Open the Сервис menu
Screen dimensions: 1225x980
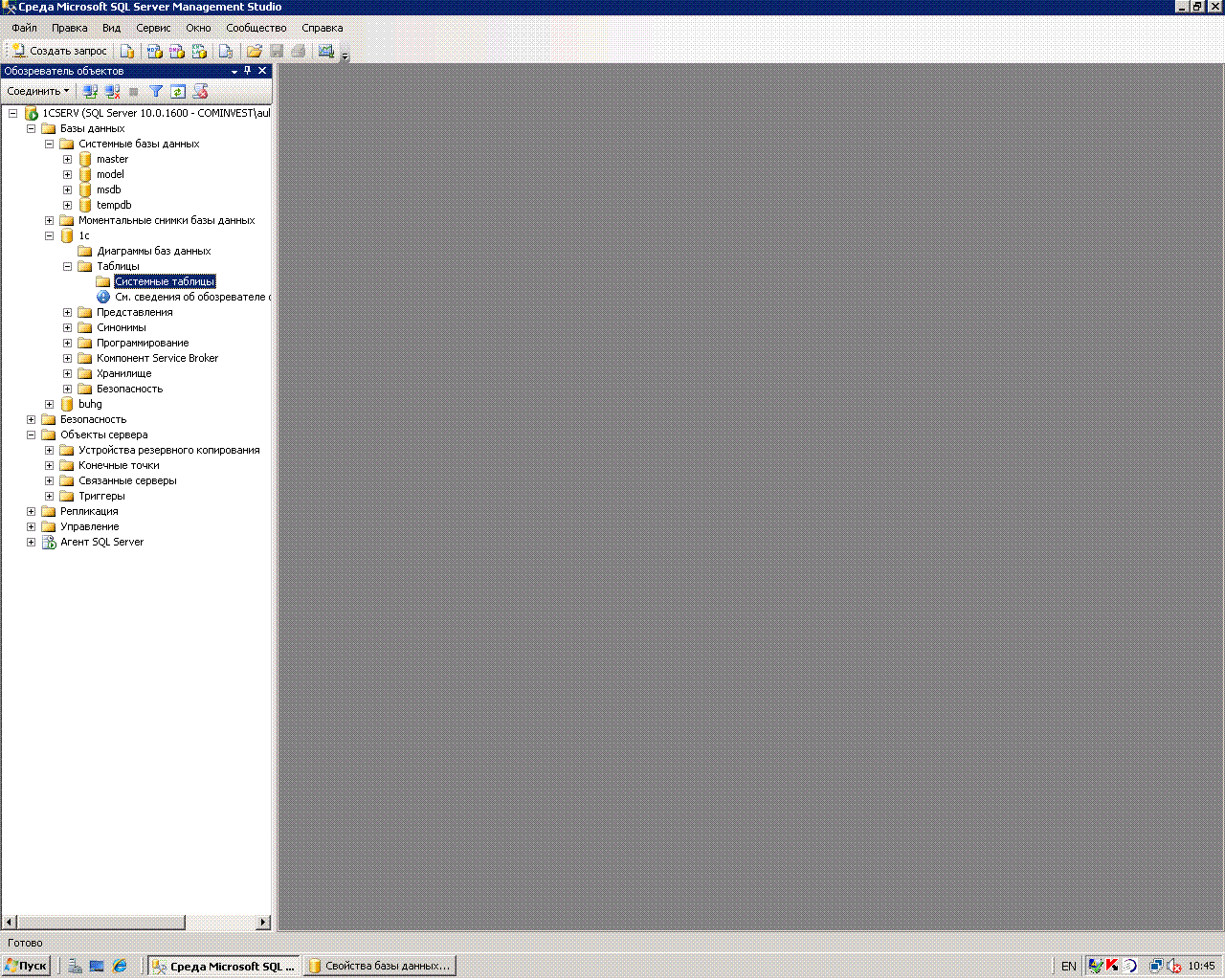pyautogui.click(x=153, y=28)
